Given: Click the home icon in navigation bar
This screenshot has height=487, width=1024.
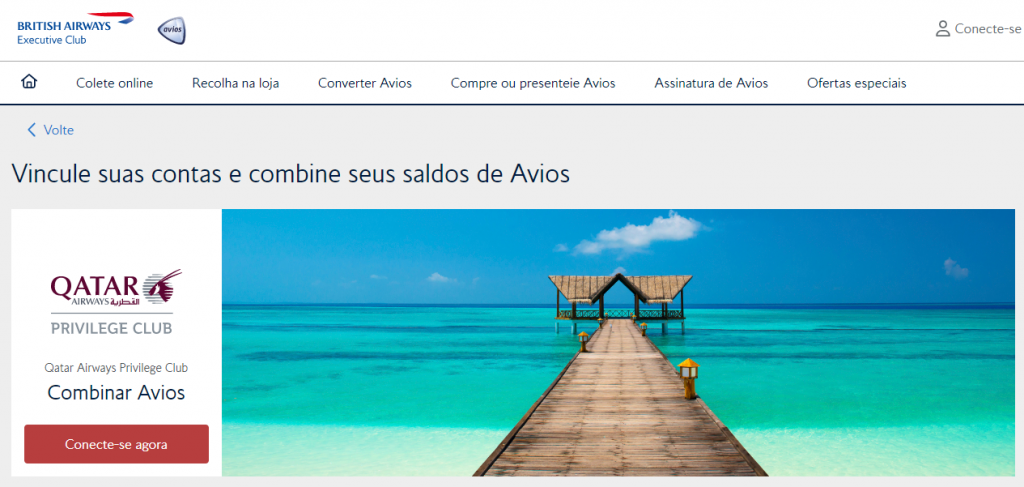Looking at the screenshot, I should coord(29,82).
